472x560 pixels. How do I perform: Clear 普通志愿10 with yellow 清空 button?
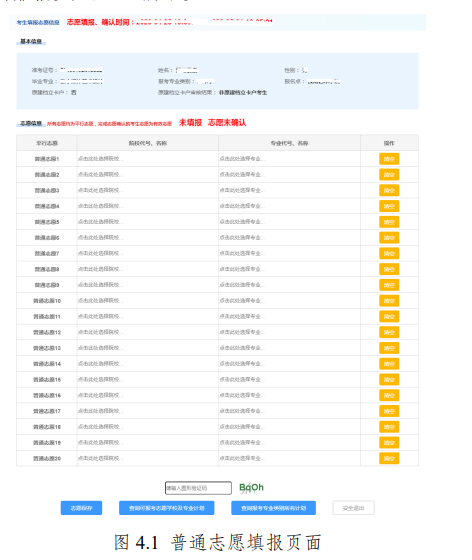(x=389, y=301)
